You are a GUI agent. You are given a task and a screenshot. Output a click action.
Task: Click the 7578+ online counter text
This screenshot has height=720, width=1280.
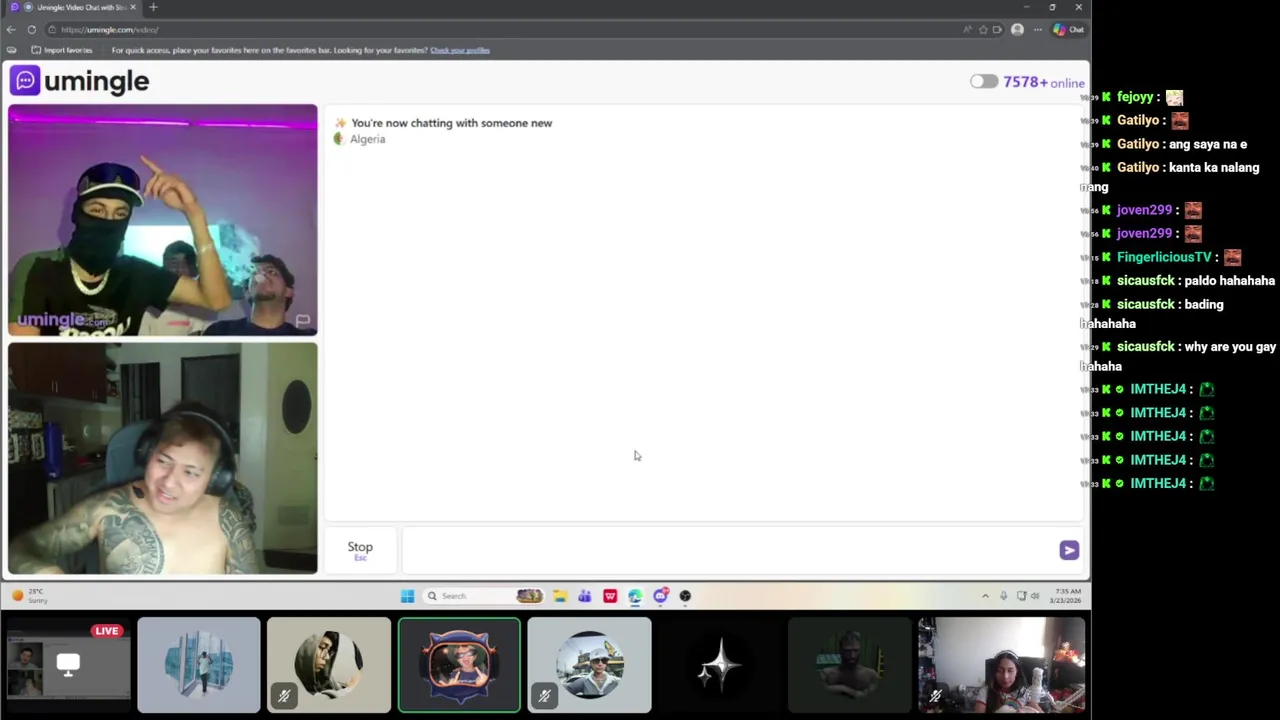pyautogui.click(x=1044, y=82)
